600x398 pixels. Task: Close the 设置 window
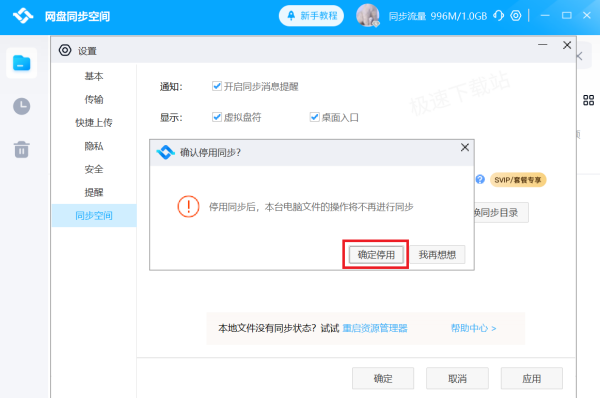pos(567,45)
